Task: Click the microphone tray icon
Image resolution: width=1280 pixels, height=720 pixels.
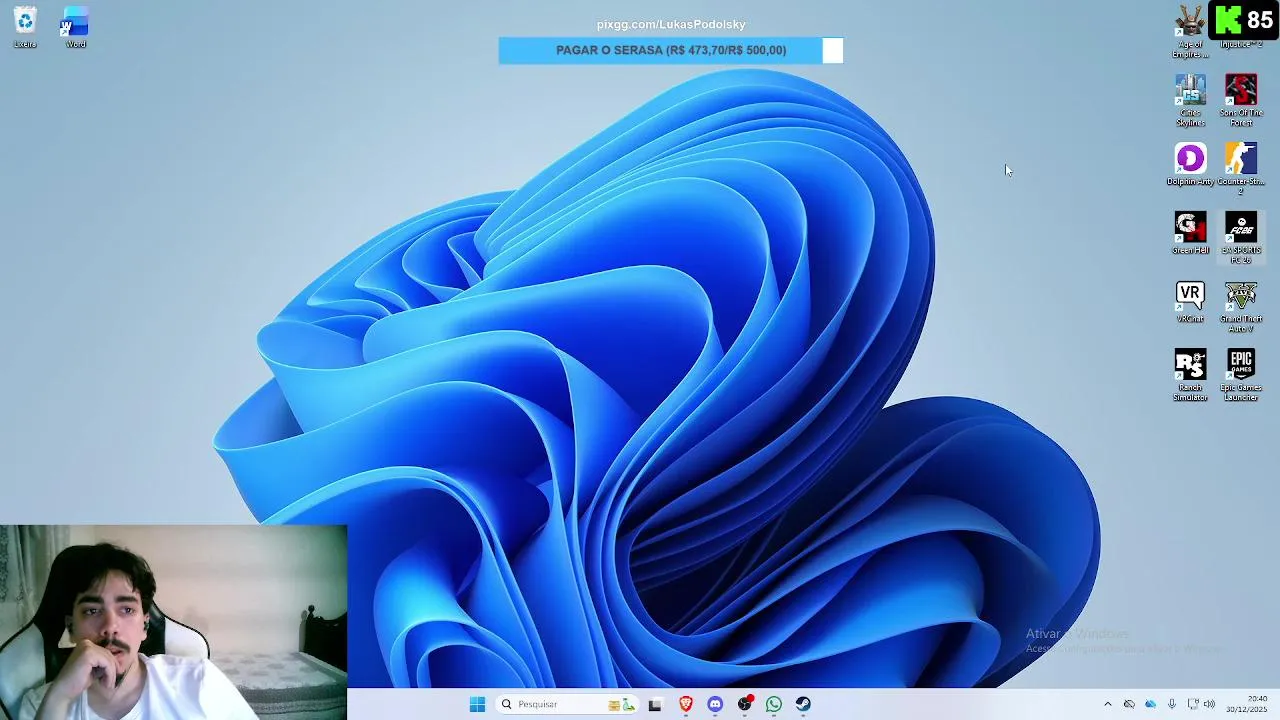Action: (x=1171, y=704)
